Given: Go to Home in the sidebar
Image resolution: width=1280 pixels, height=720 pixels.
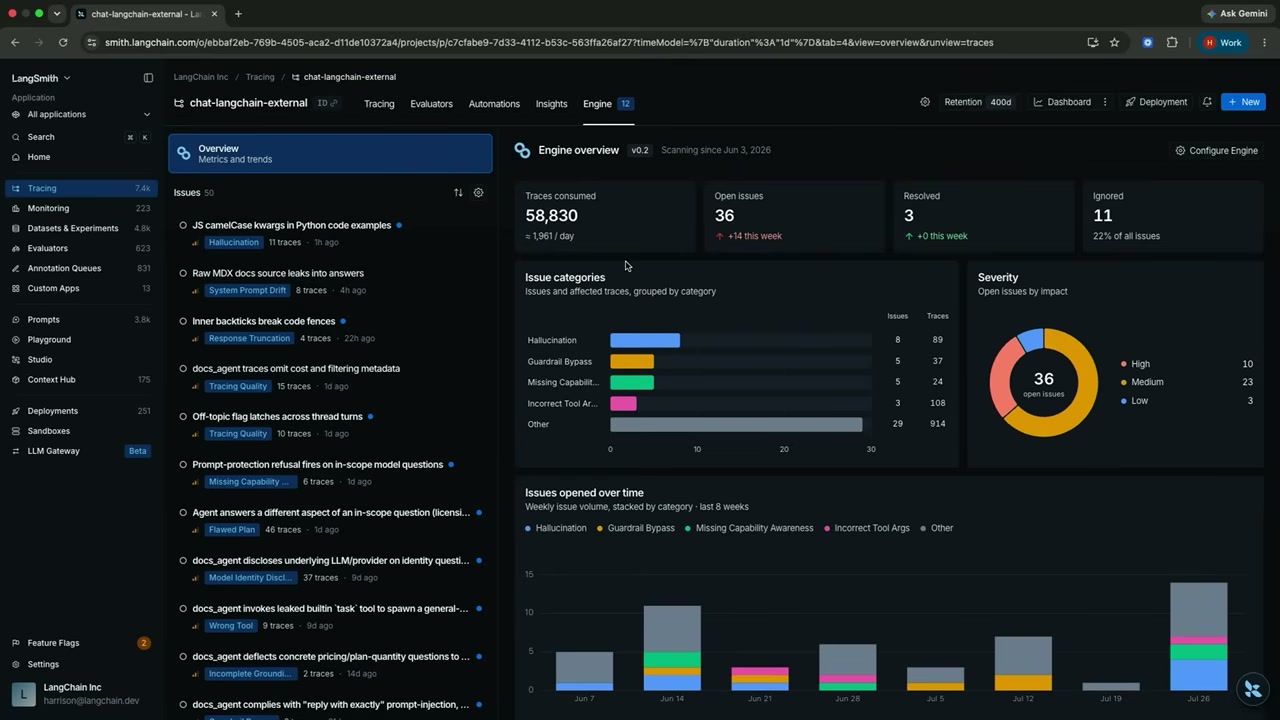Looking at the screenshot, I should 81,157.
